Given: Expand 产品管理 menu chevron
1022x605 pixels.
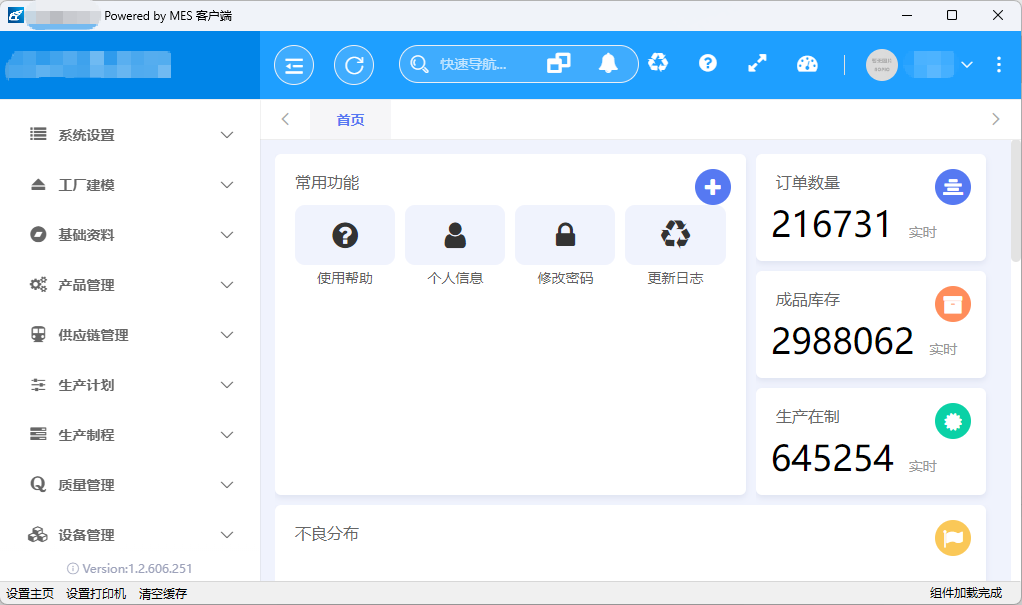Looking at the screenshot, I should tap(227, 285).
